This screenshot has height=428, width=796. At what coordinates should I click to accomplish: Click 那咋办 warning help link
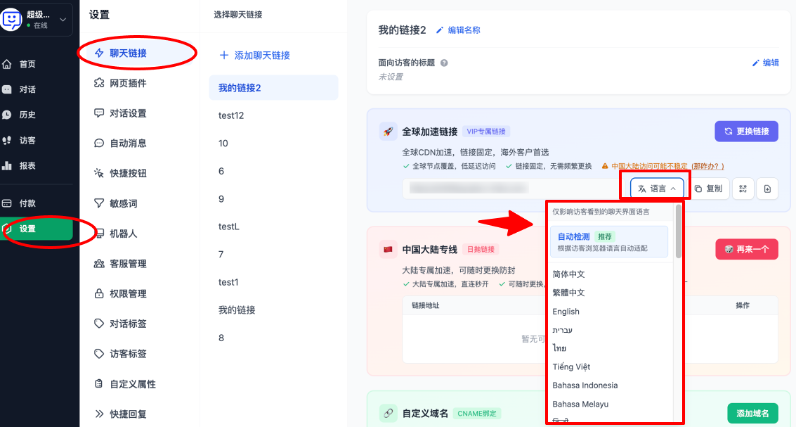click(708, 166)
